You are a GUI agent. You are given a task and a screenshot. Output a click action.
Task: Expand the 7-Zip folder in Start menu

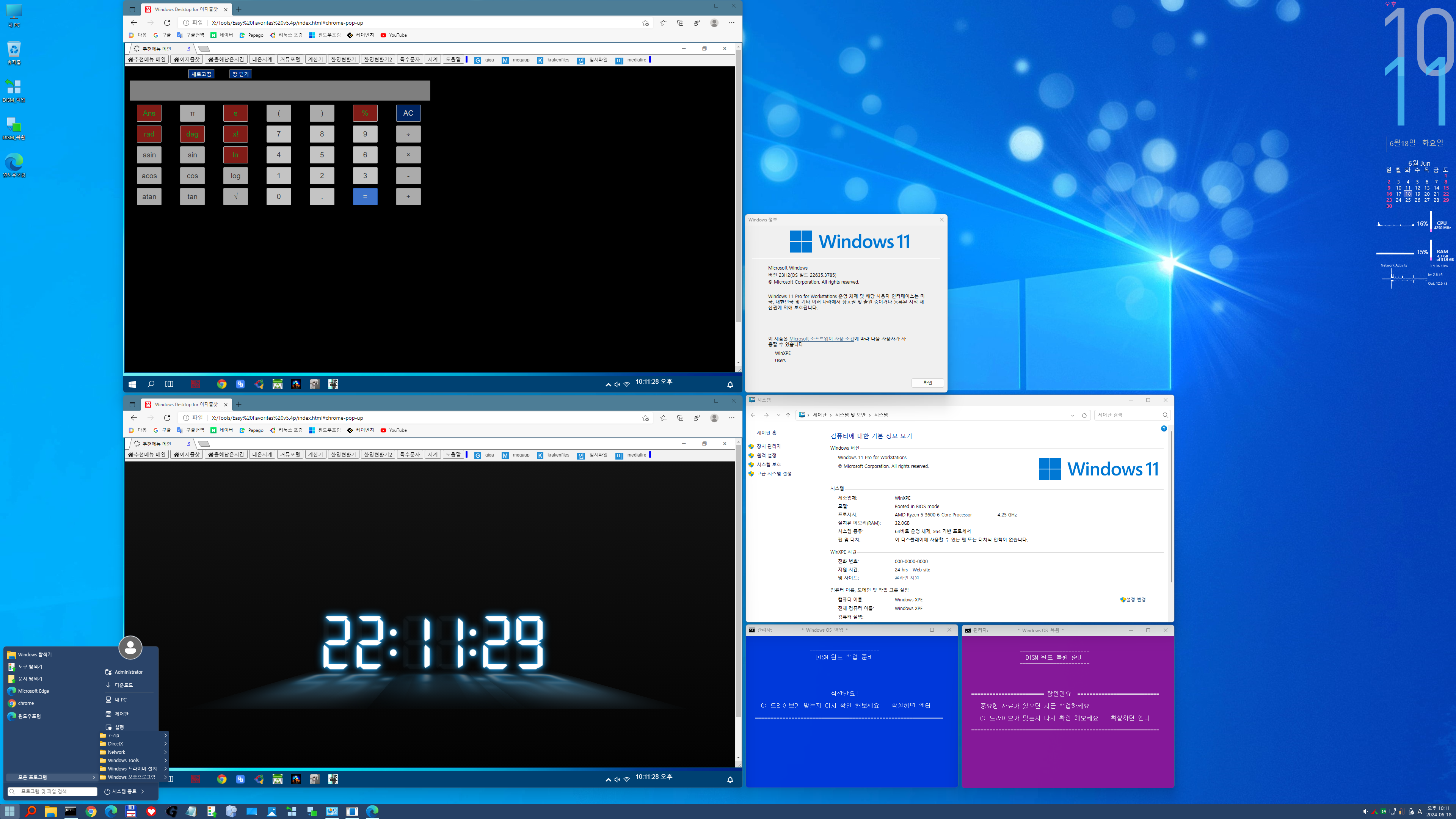133,735
